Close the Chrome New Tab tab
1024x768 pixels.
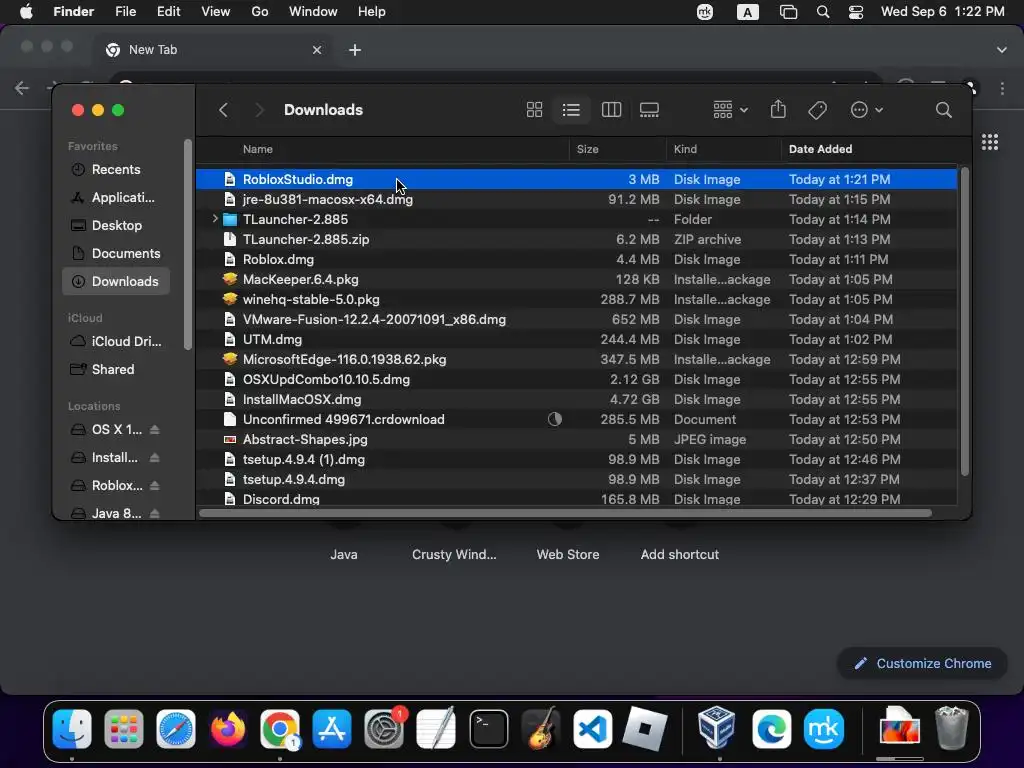coord(317,50)
